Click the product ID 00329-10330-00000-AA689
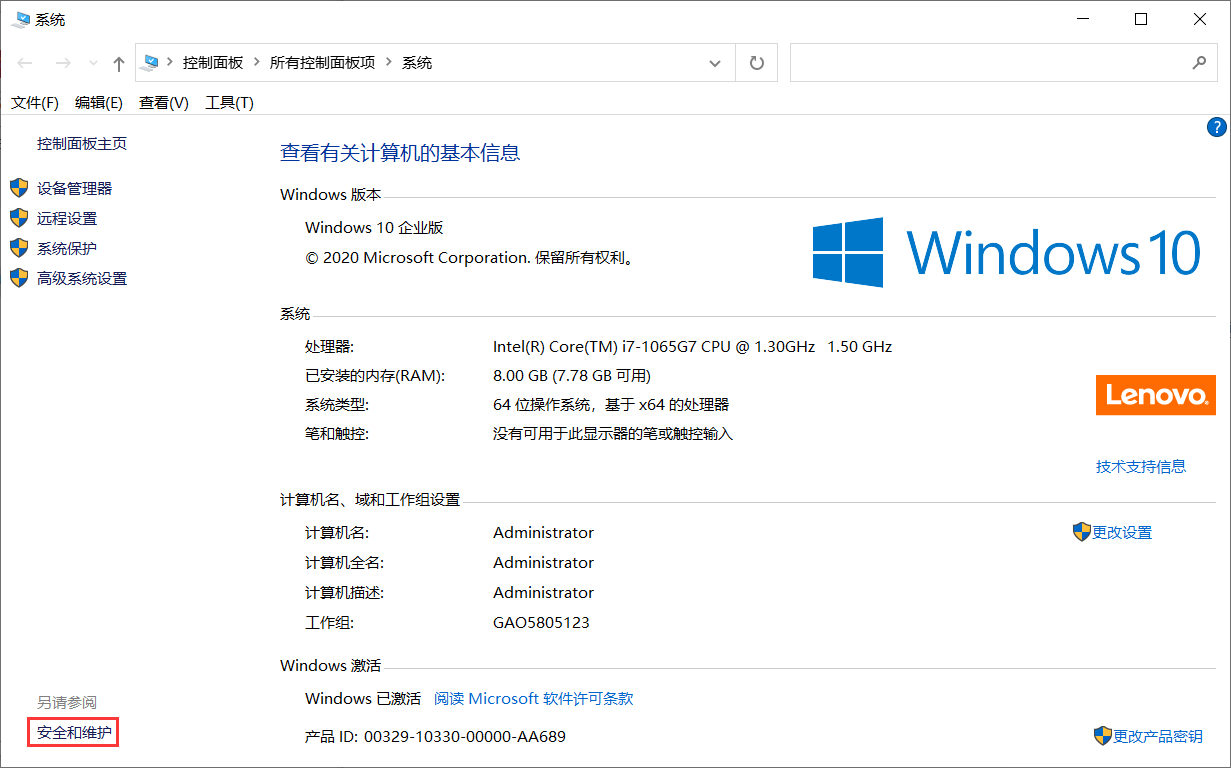The height and width of the screenshot is (768, 1231). pos(465,737)
